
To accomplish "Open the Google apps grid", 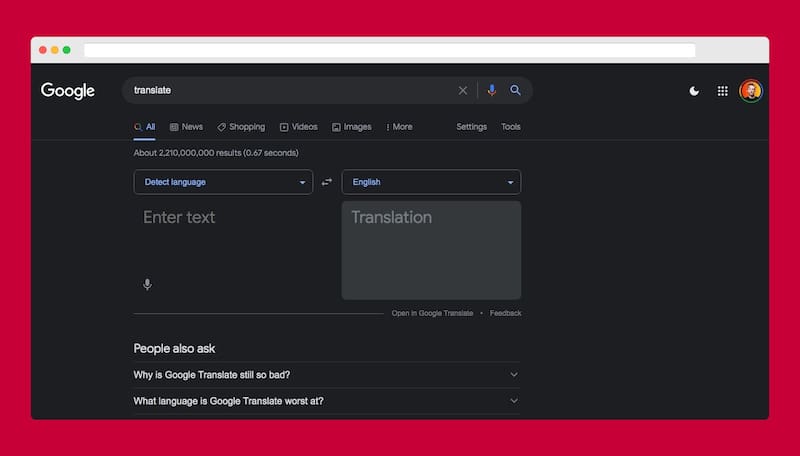I will [x=723, y=91].
